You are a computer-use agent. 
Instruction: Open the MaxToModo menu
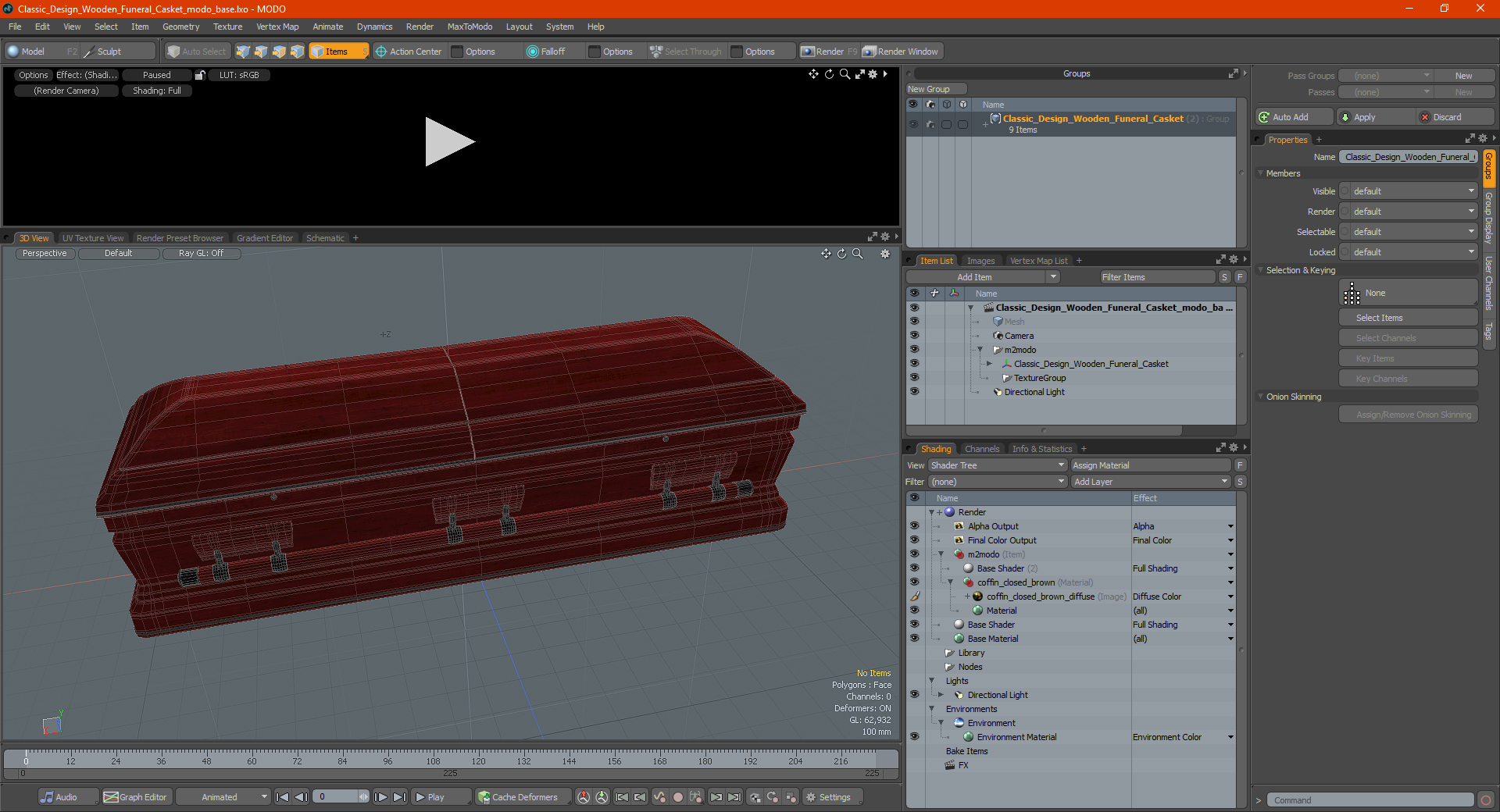(470, 27)
